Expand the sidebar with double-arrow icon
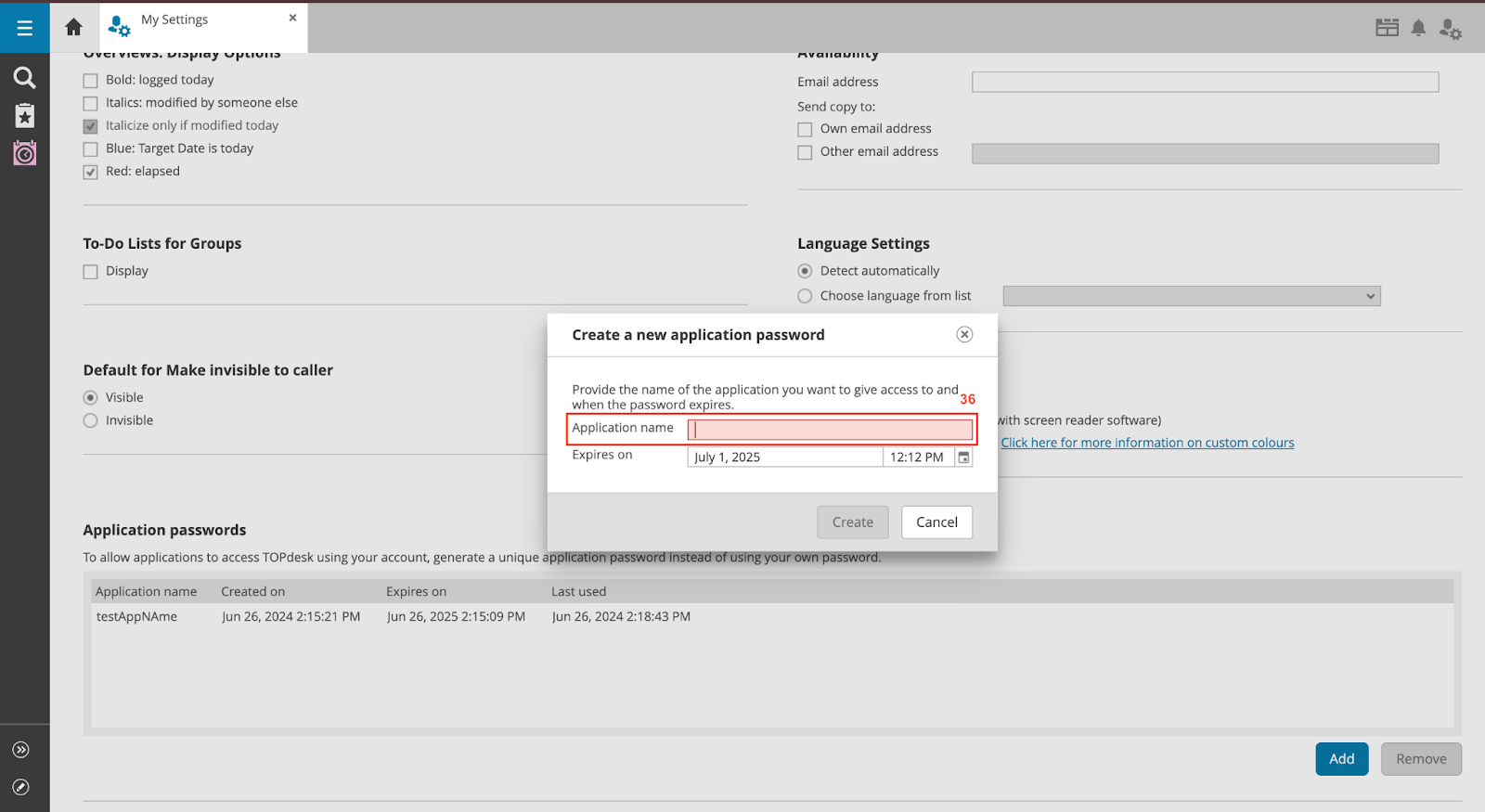The width and height of the screenshot is (1485, 812). click(x=21, y=750)
